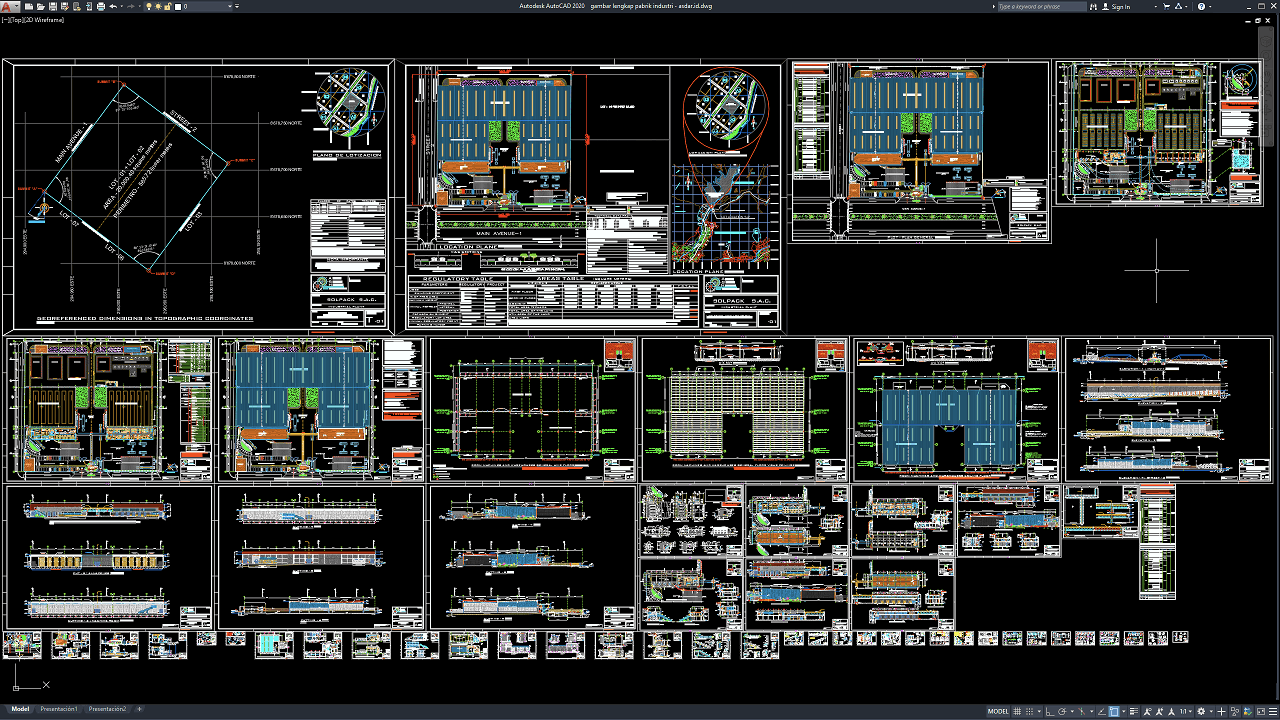Screen dimensions: 1280x720
Task: Toggle Ortho mode in status bar
Action: pyautogui.click(x=1049, y=711)
